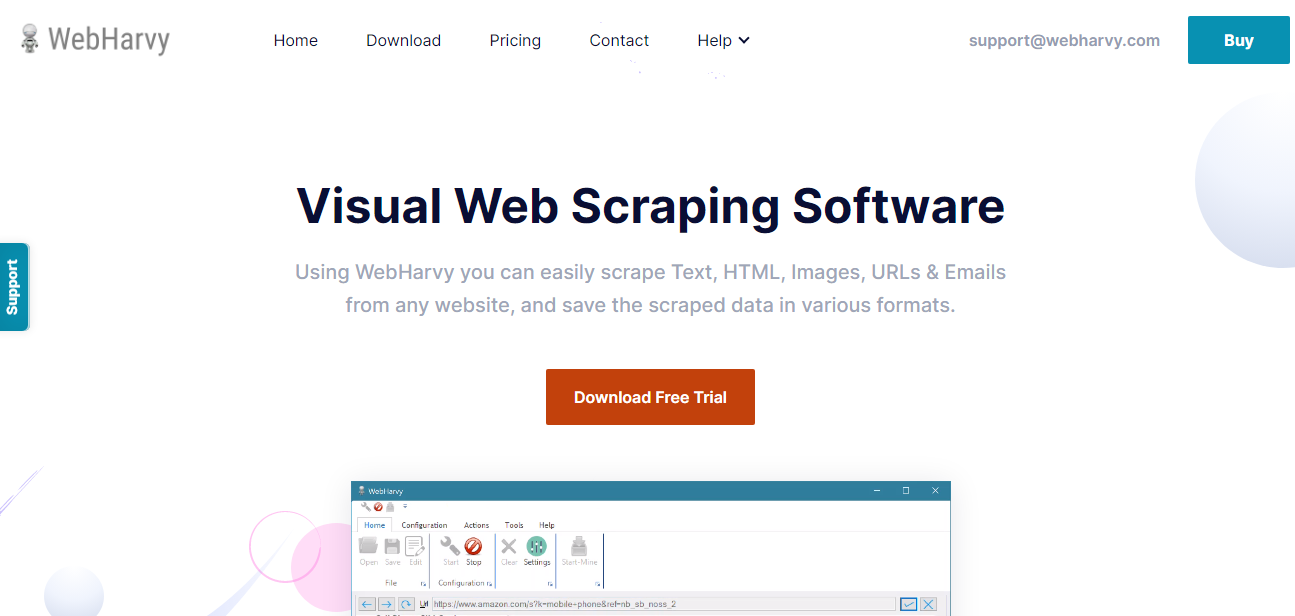Image resolution: width=1295 pixels, height=616 pixels.
Task: Click the refresh icon beside the address bar
Action: pyautogui.click(x=405, y=603)
